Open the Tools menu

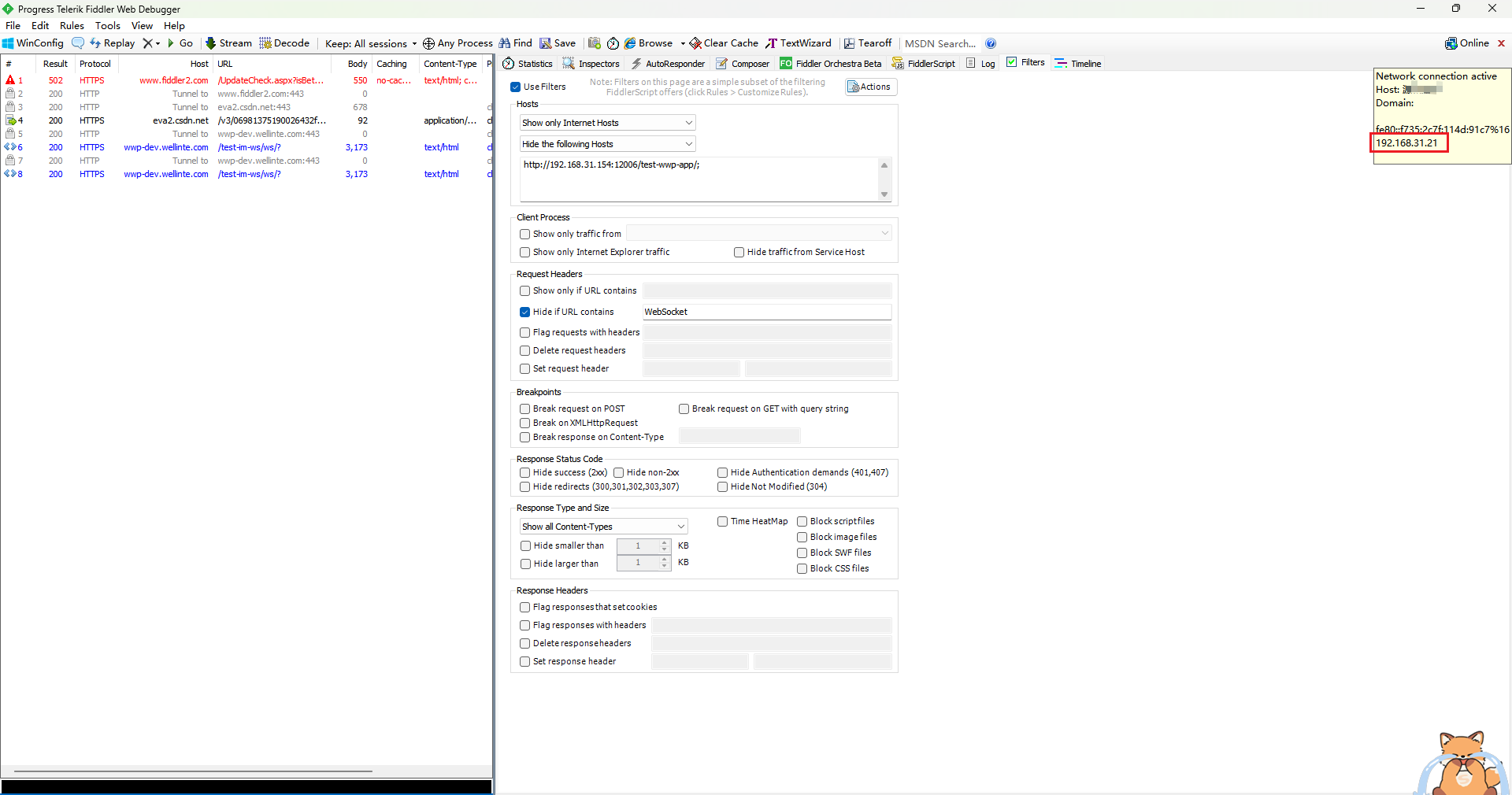[x=108, y=25]
